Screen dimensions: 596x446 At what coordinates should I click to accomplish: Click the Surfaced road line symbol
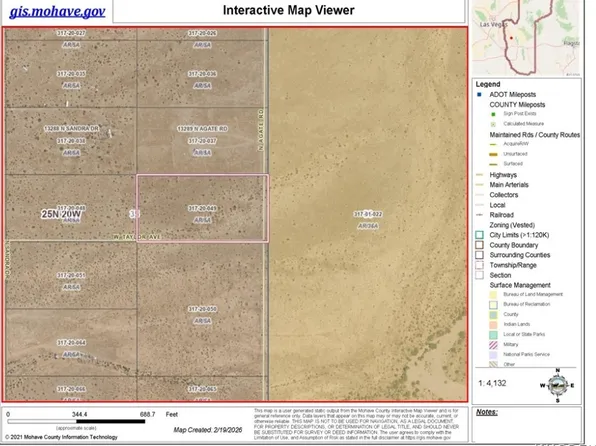pyautogui.click(x=493, y=164)
